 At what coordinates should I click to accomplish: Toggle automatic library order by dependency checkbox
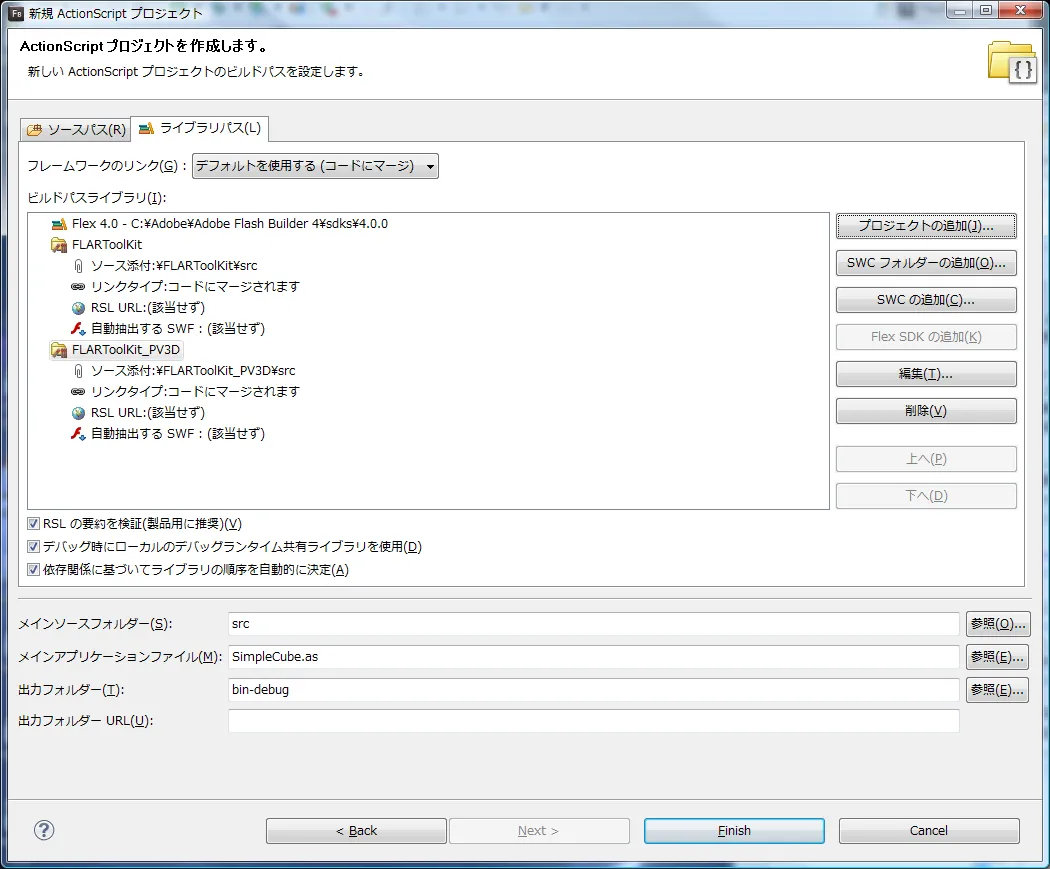tap(33, 570)
